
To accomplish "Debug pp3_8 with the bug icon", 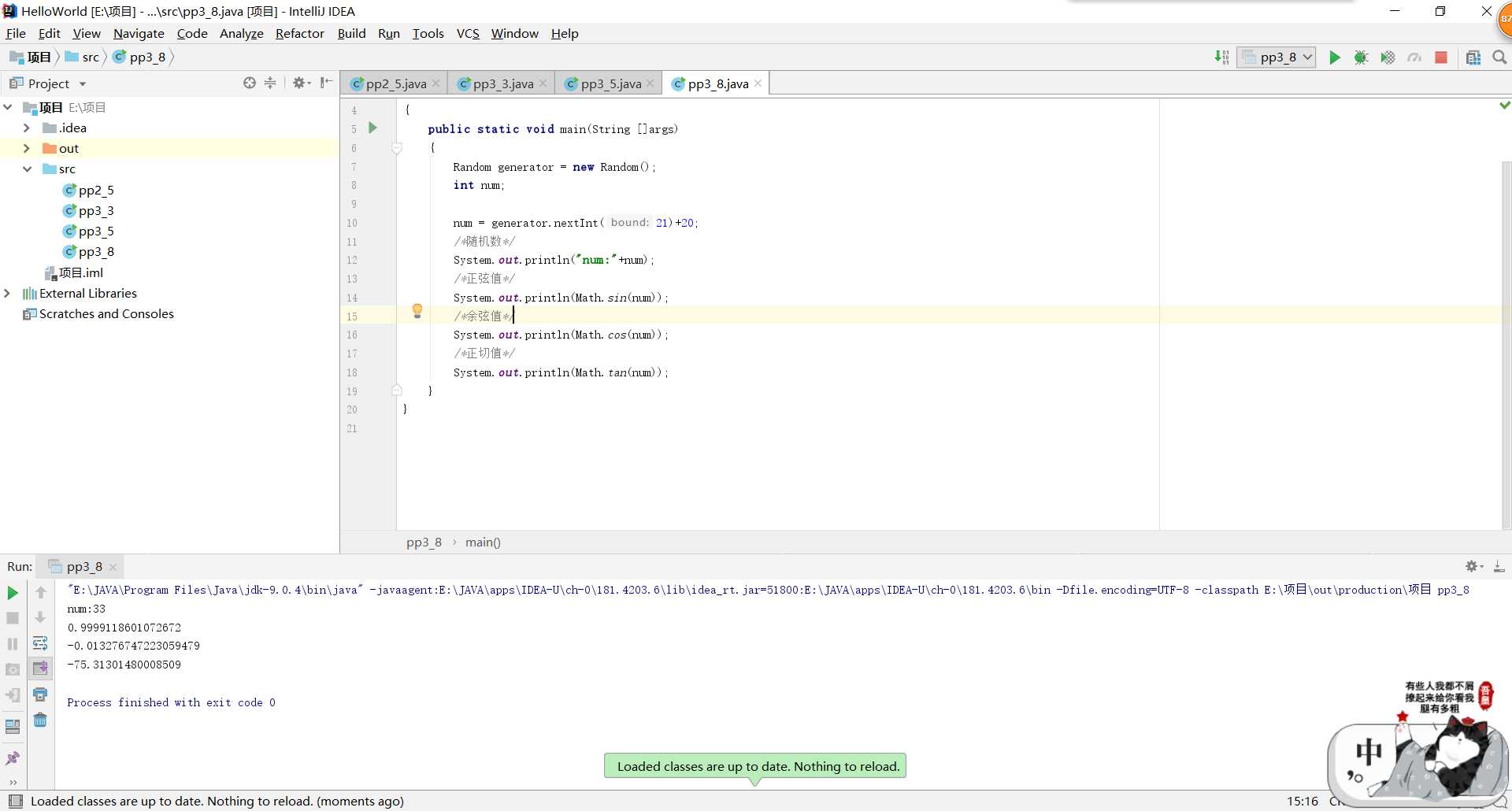I will click(1361, 57).
